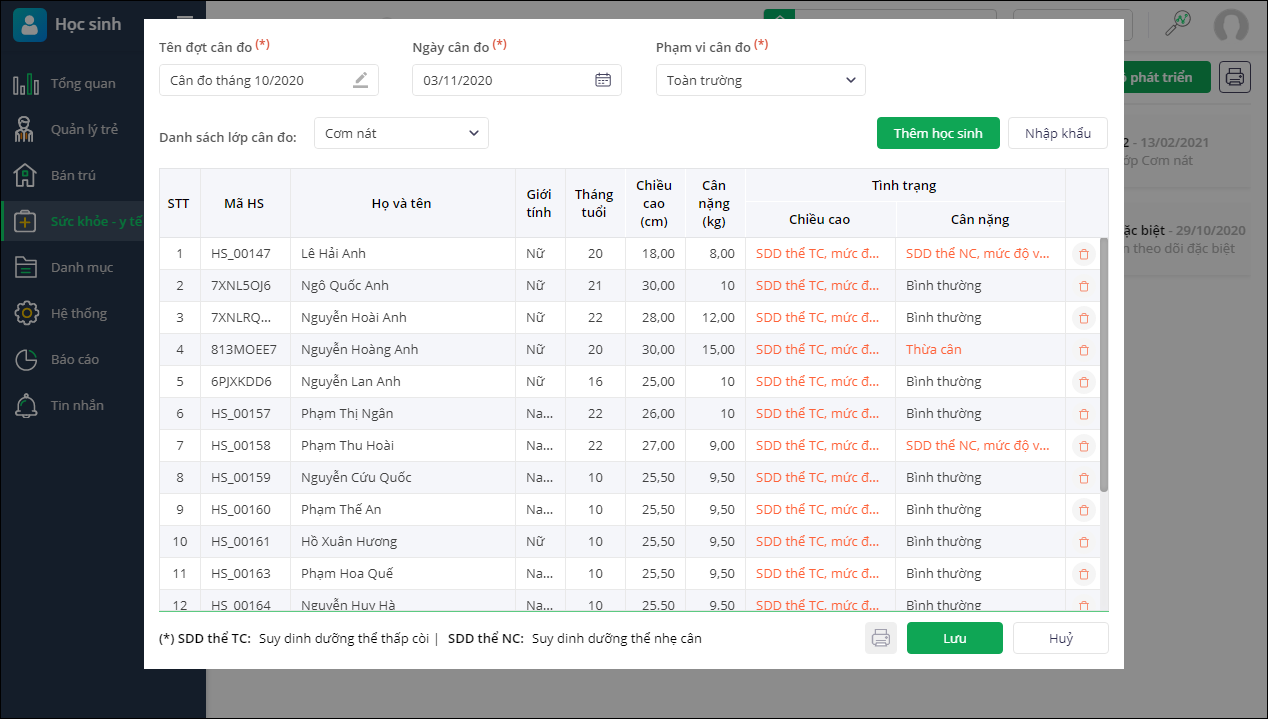This screenshot has height=719, width=1268.
Task: Delete row of Nguyễn Hoài Anh
Action: 1083,318
